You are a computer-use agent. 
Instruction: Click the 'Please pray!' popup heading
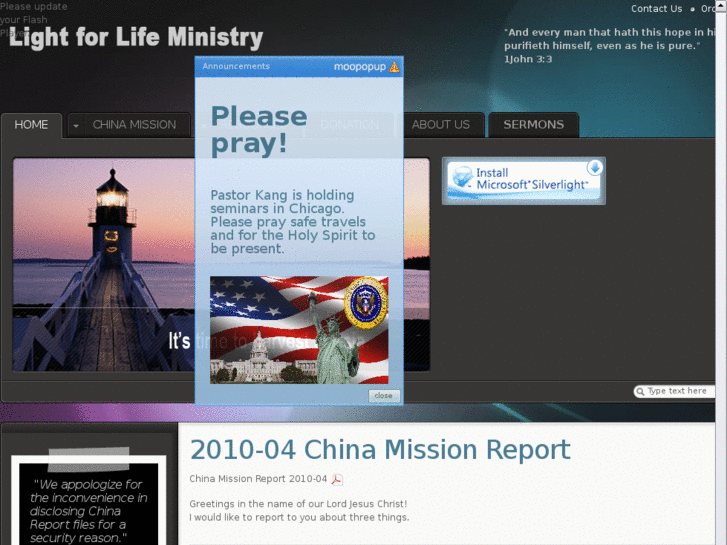click(259, 129)
